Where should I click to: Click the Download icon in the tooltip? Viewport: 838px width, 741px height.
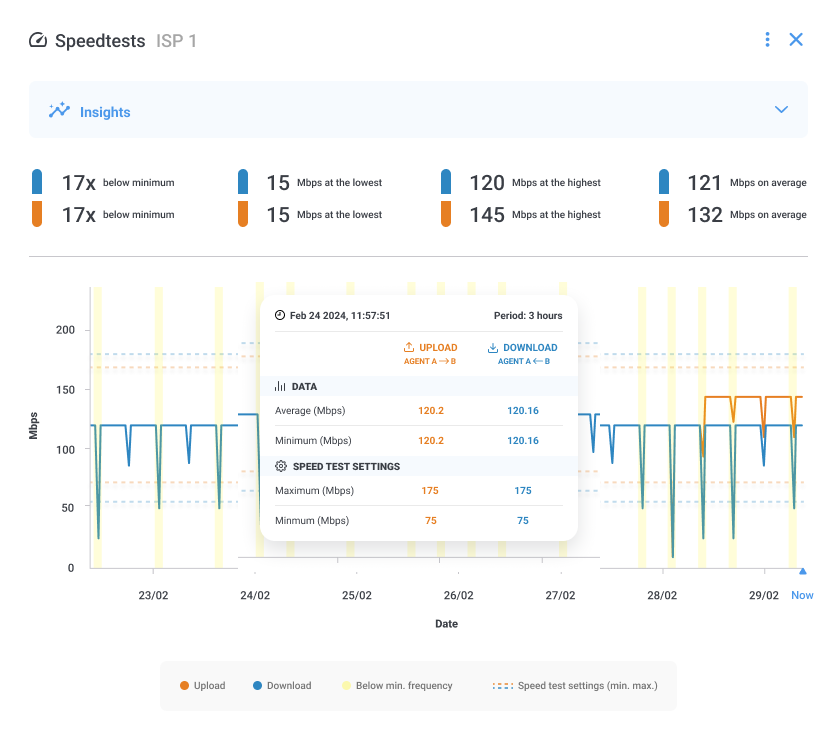point(492,348)
